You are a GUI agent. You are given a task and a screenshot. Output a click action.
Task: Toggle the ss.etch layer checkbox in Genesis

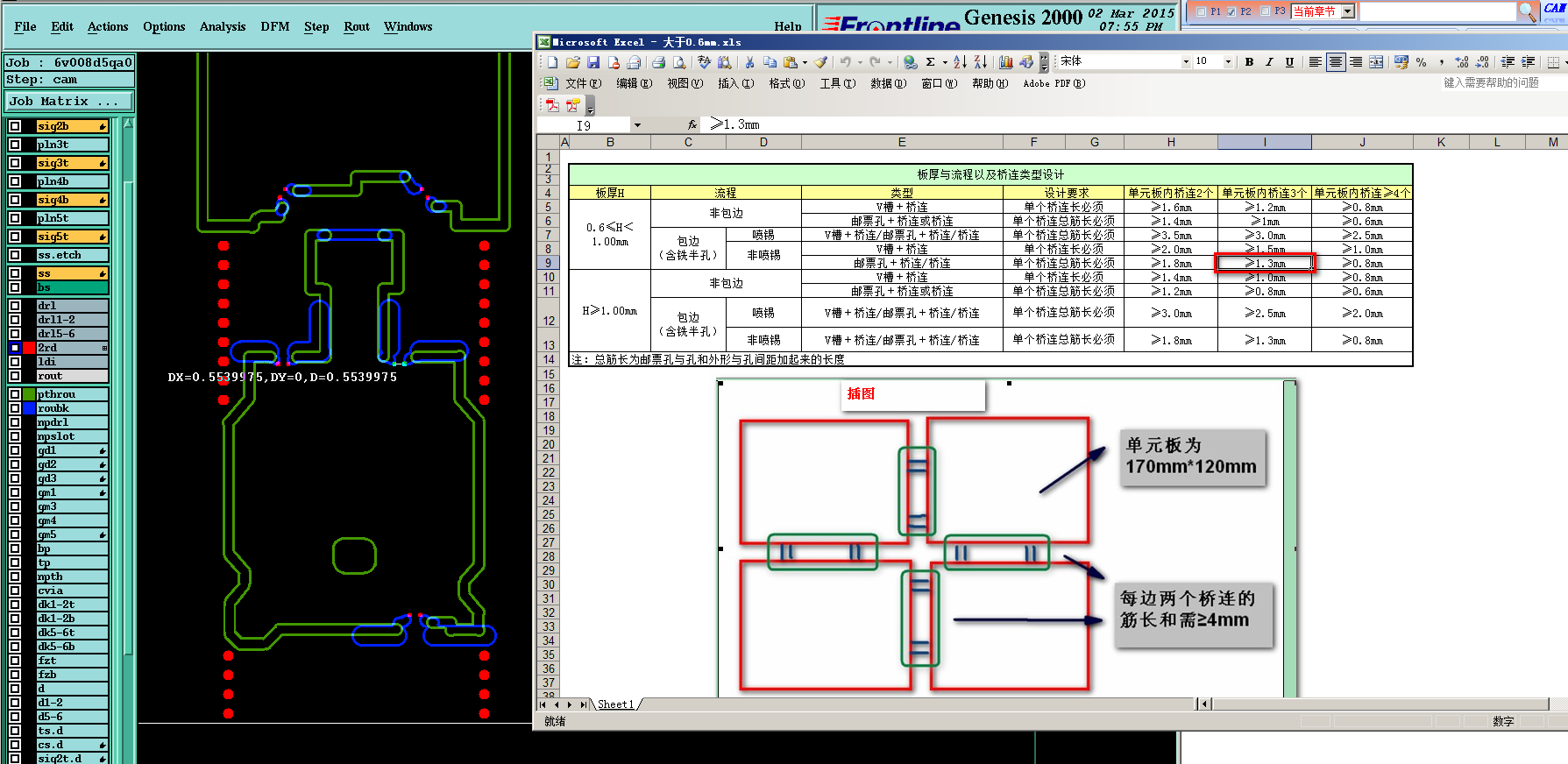(x=15, y=255)
